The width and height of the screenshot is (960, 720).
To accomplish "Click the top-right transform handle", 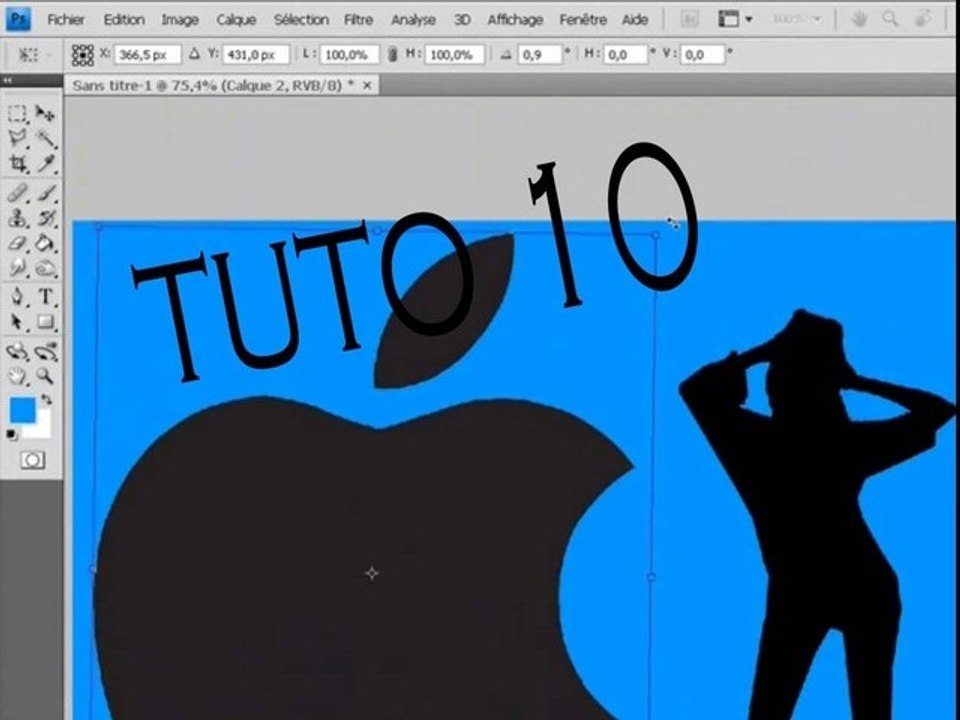I will tap(656, 234).
